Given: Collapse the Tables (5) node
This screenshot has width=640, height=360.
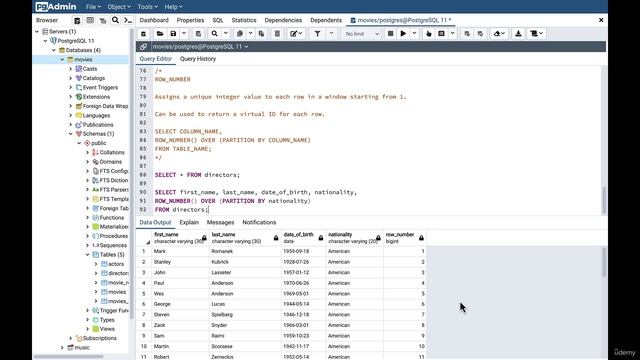Looking at the screenshot, I should (x=87, y=255).
